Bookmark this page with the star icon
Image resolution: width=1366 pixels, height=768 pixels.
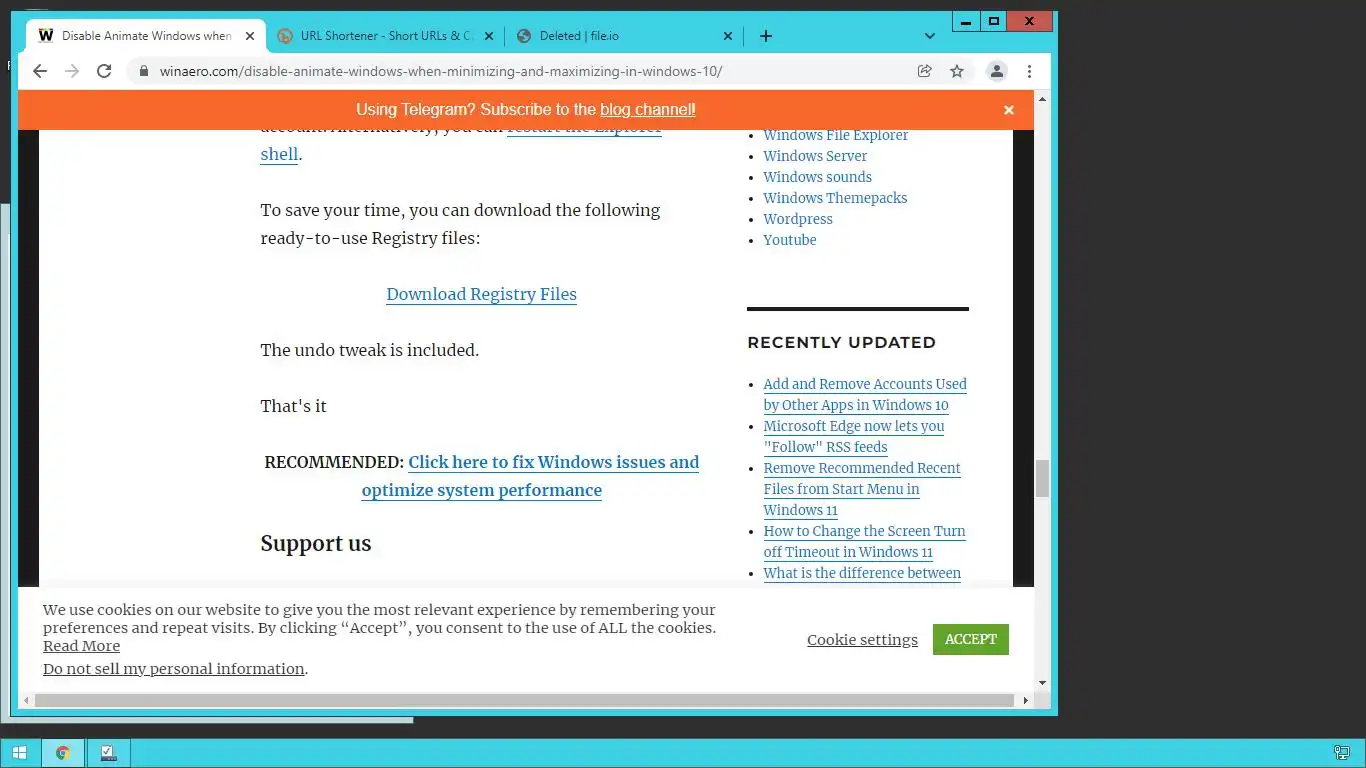pos(957,71)
